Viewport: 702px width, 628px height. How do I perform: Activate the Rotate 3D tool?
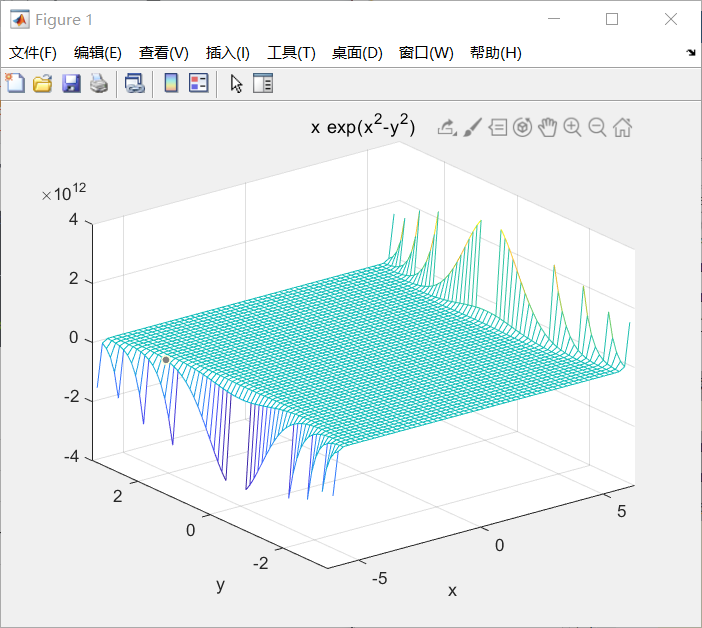[522, 128]
